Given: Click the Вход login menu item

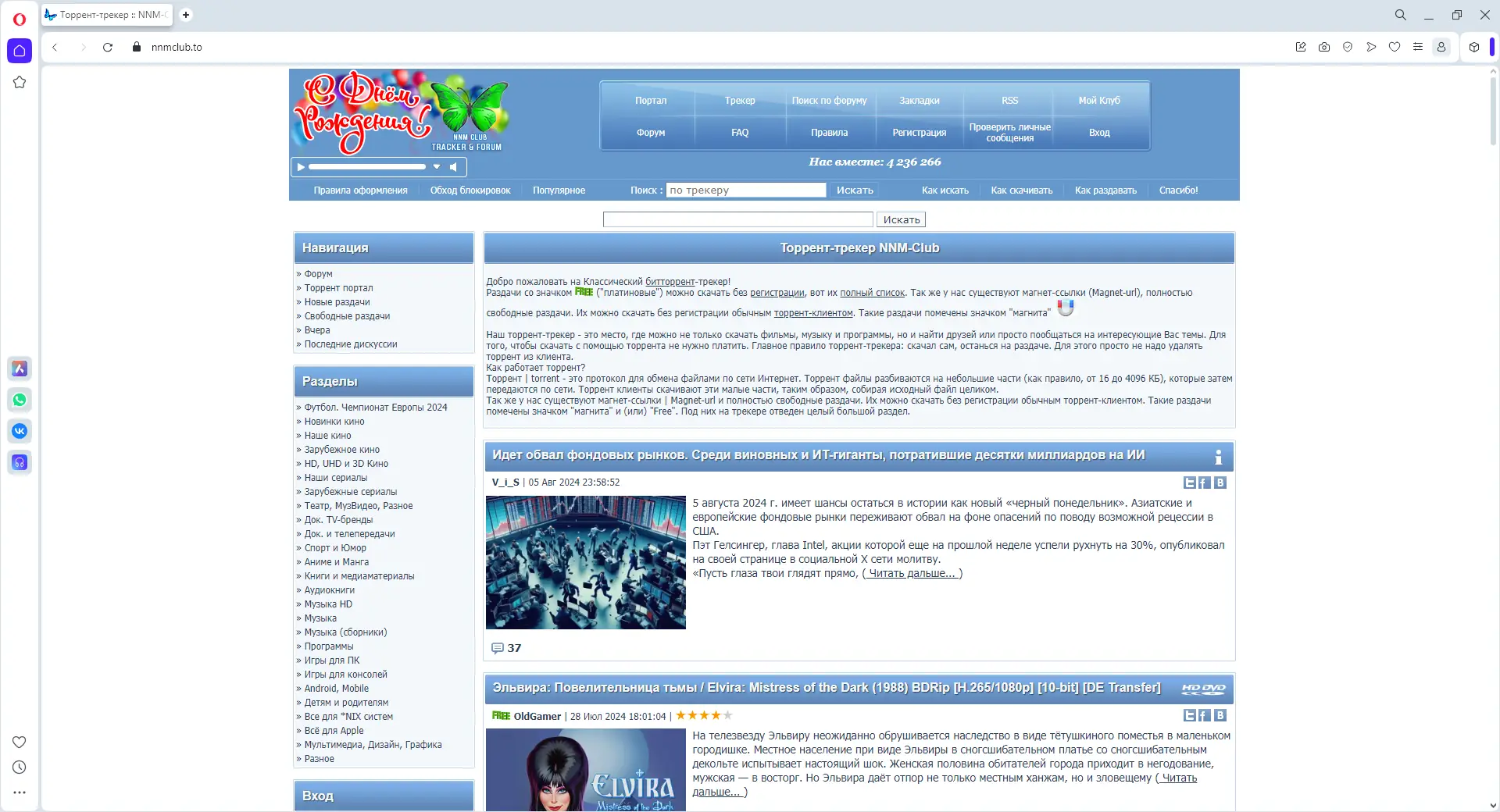Looking at the screenshot, I should pyautogui.click(x=1099, y=133).
